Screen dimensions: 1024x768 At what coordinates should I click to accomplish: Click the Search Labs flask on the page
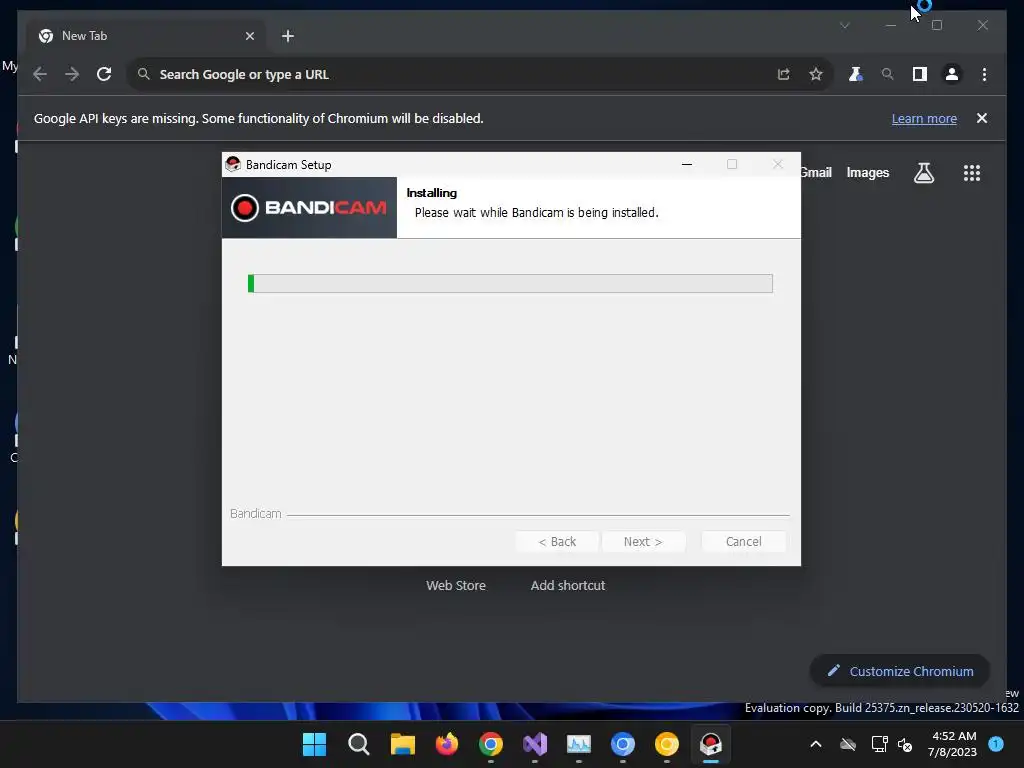click(x=923, y=173)
